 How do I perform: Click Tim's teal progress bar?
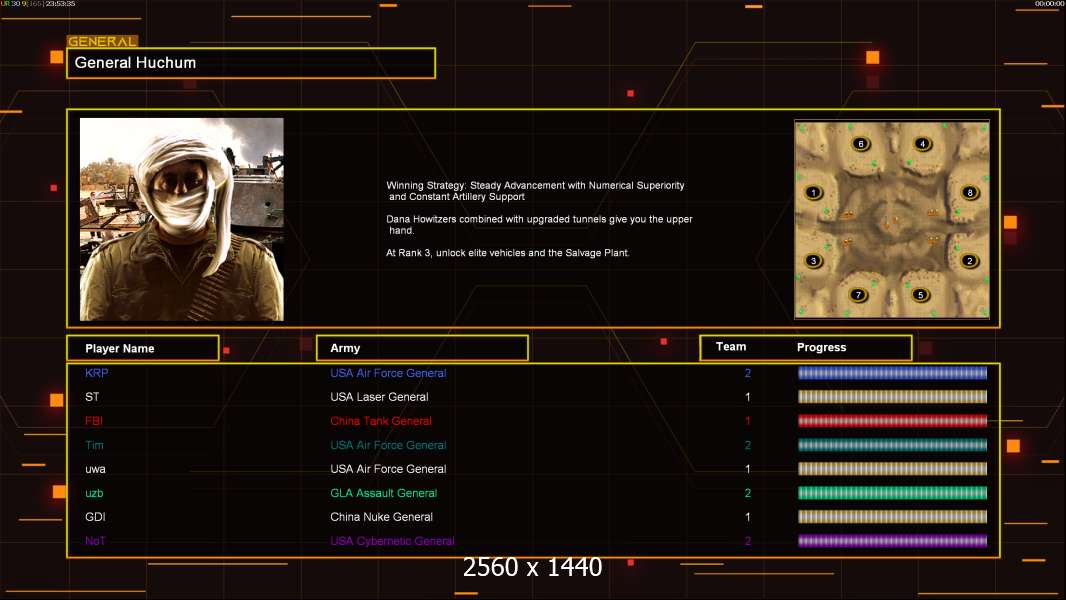[x=893, y=445]
